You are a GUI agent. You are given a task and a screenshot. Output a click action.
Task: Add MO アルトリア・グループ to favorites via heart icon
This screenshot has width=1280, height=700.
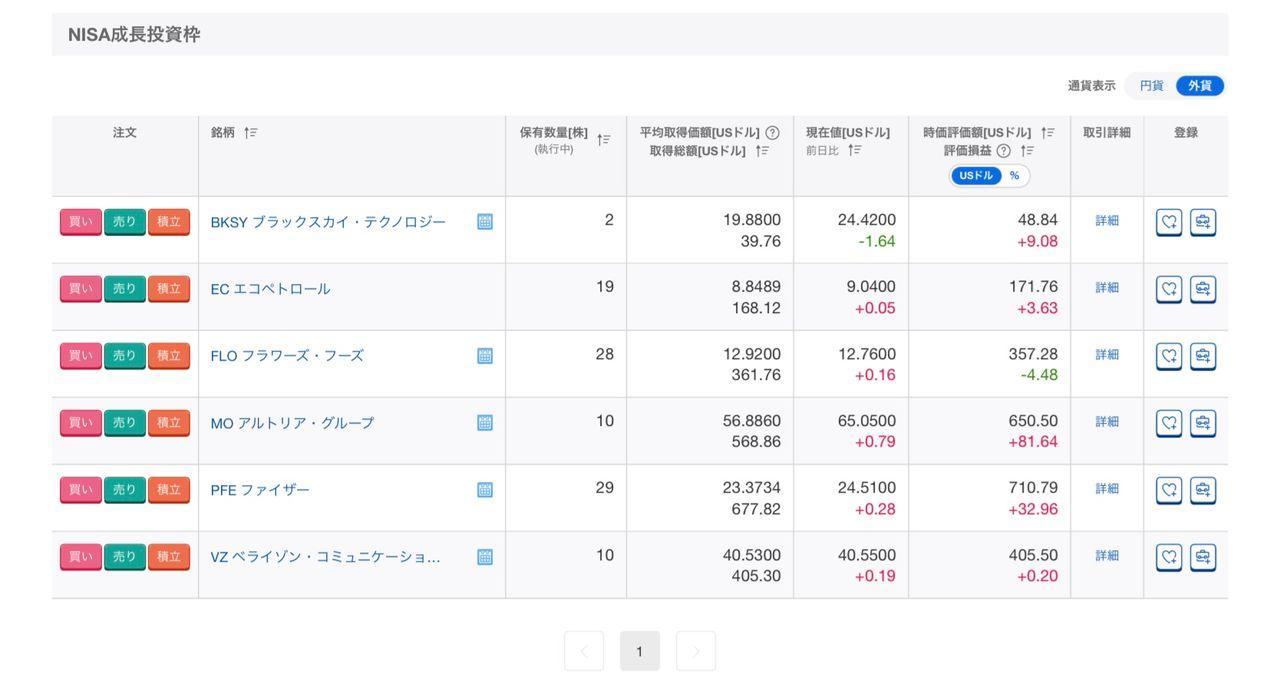(x=1168, y=423)
